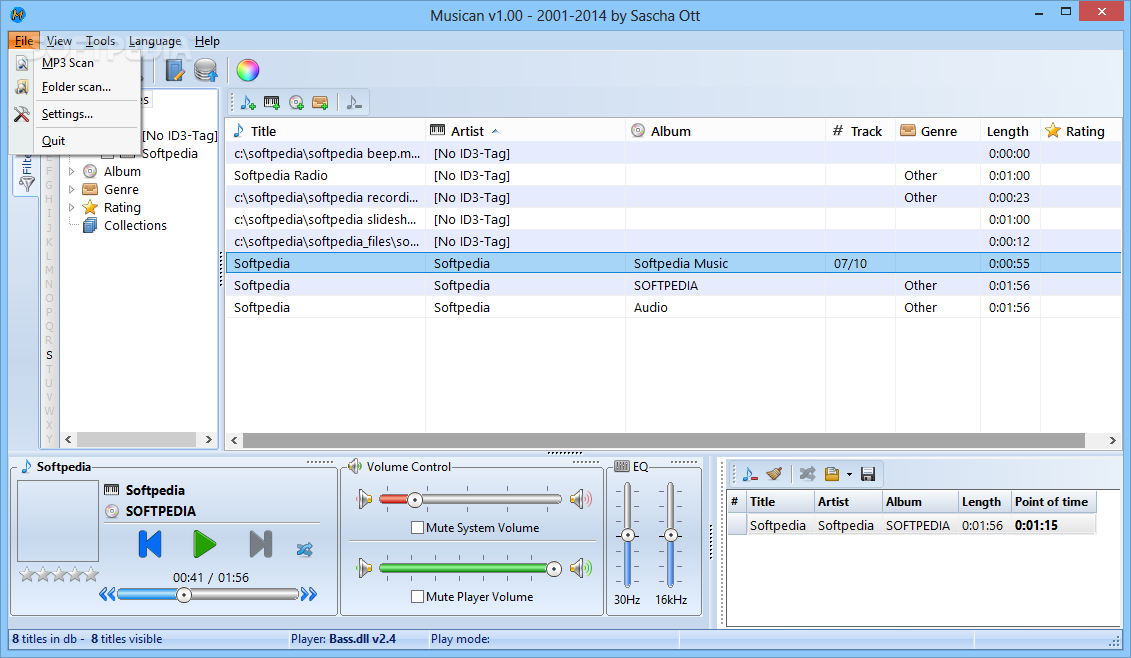Click the database upload toolbar icon
The width and height of the screenshot is (1131, 658).
click(206, 70)
